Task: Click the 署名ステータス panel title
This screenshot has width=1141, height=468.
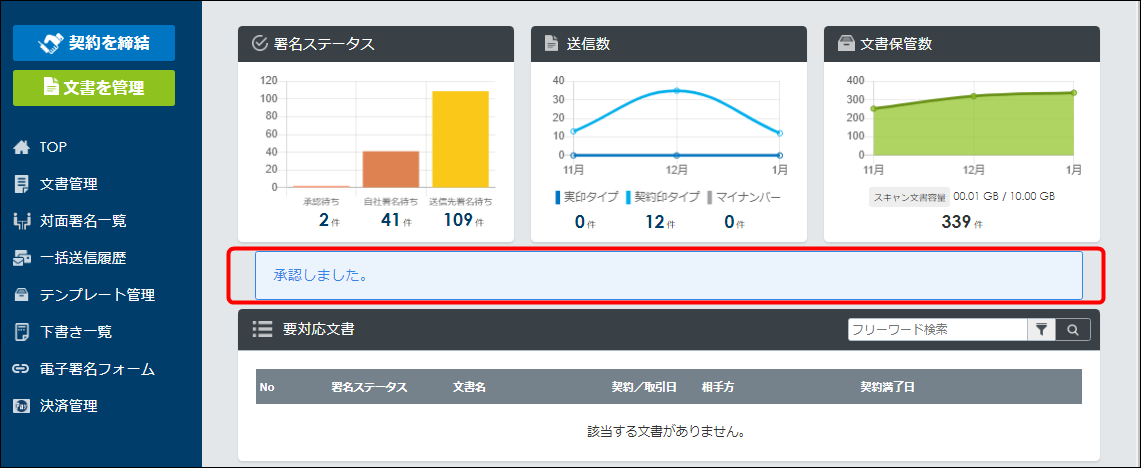Action: pyautogui.click(x=325, y=44)
